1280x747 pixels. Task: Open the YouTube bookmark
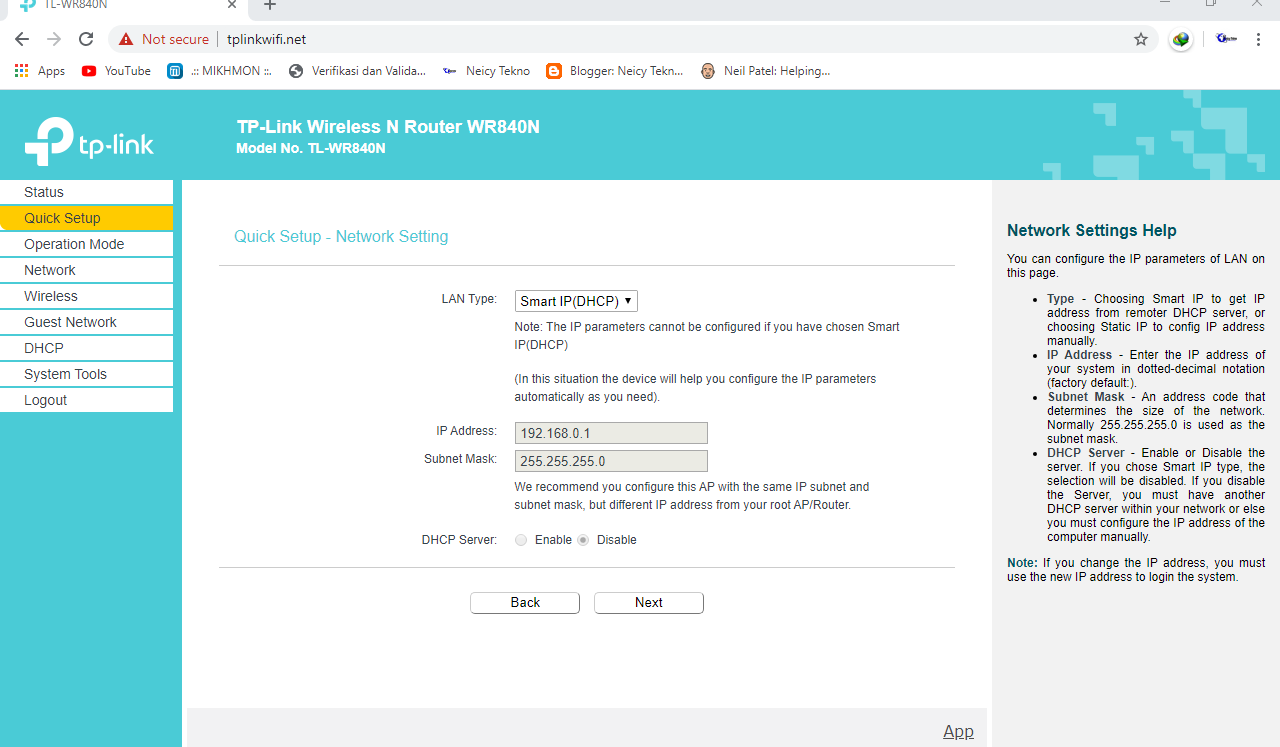tap(116, 71)
